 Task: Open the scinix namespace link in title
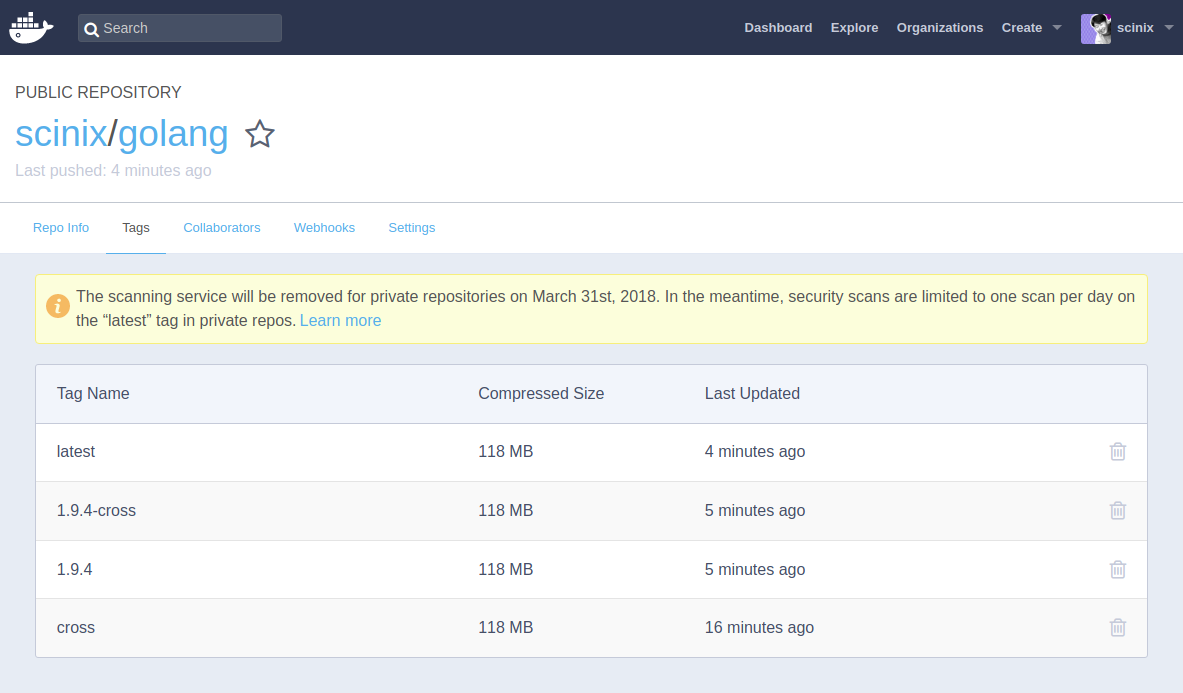(x=61, y=134)
